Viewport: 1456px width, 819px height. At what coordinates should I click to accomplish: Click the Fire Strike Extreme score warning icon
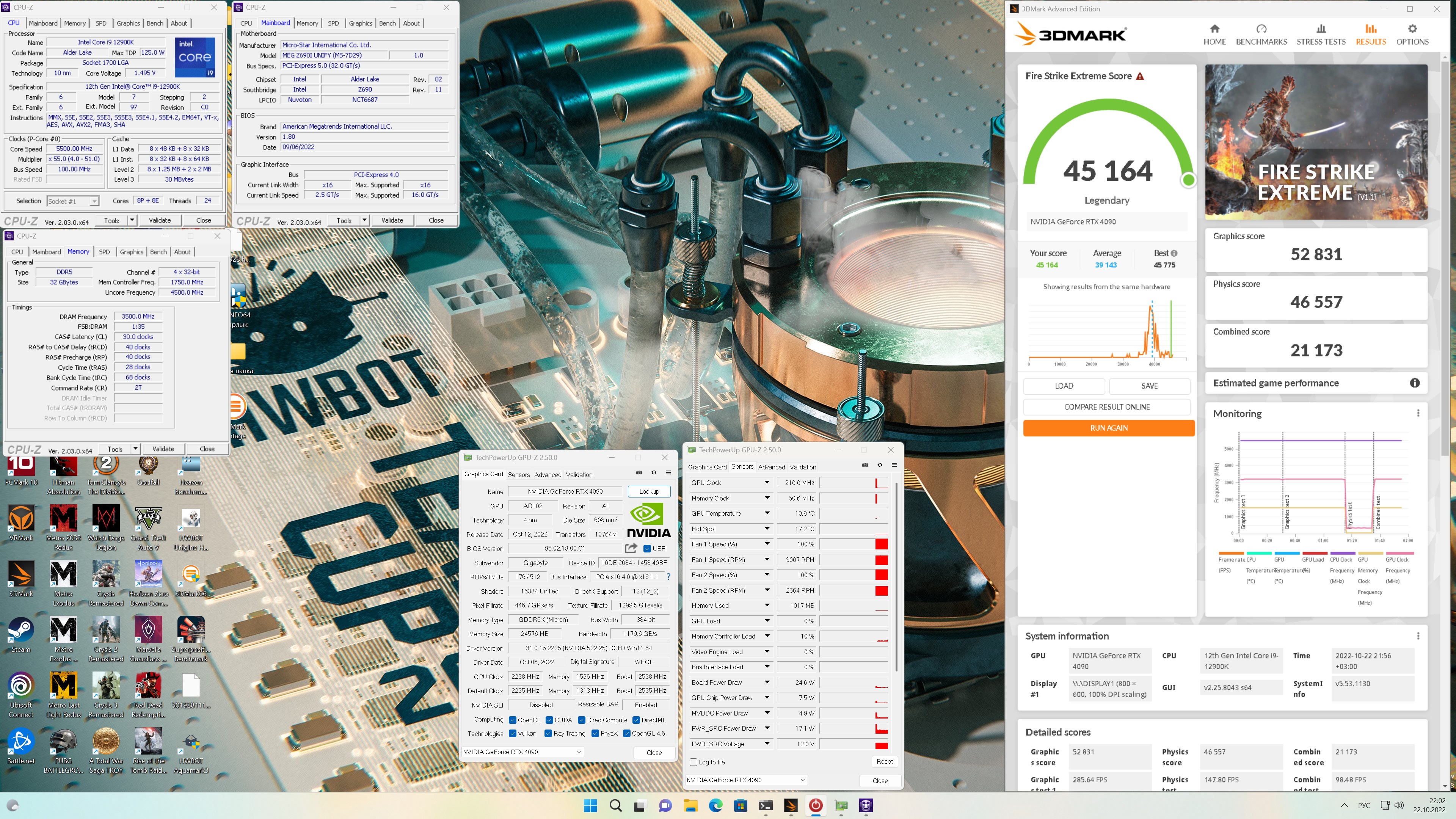tap(1140, 76)
